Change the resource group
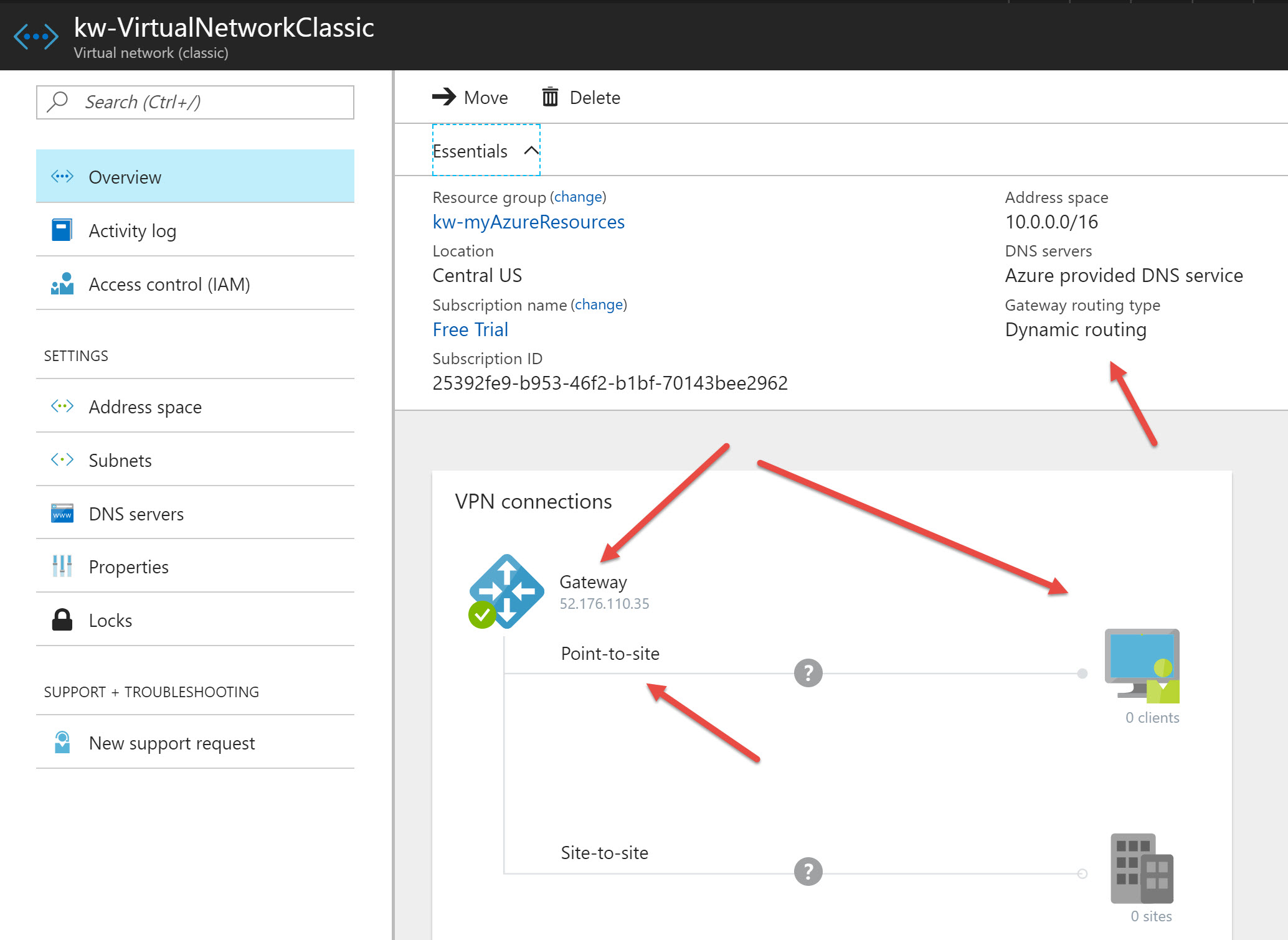Image resolution: width=1288 pixels, height=940 pixels. [x=578, y=197]
